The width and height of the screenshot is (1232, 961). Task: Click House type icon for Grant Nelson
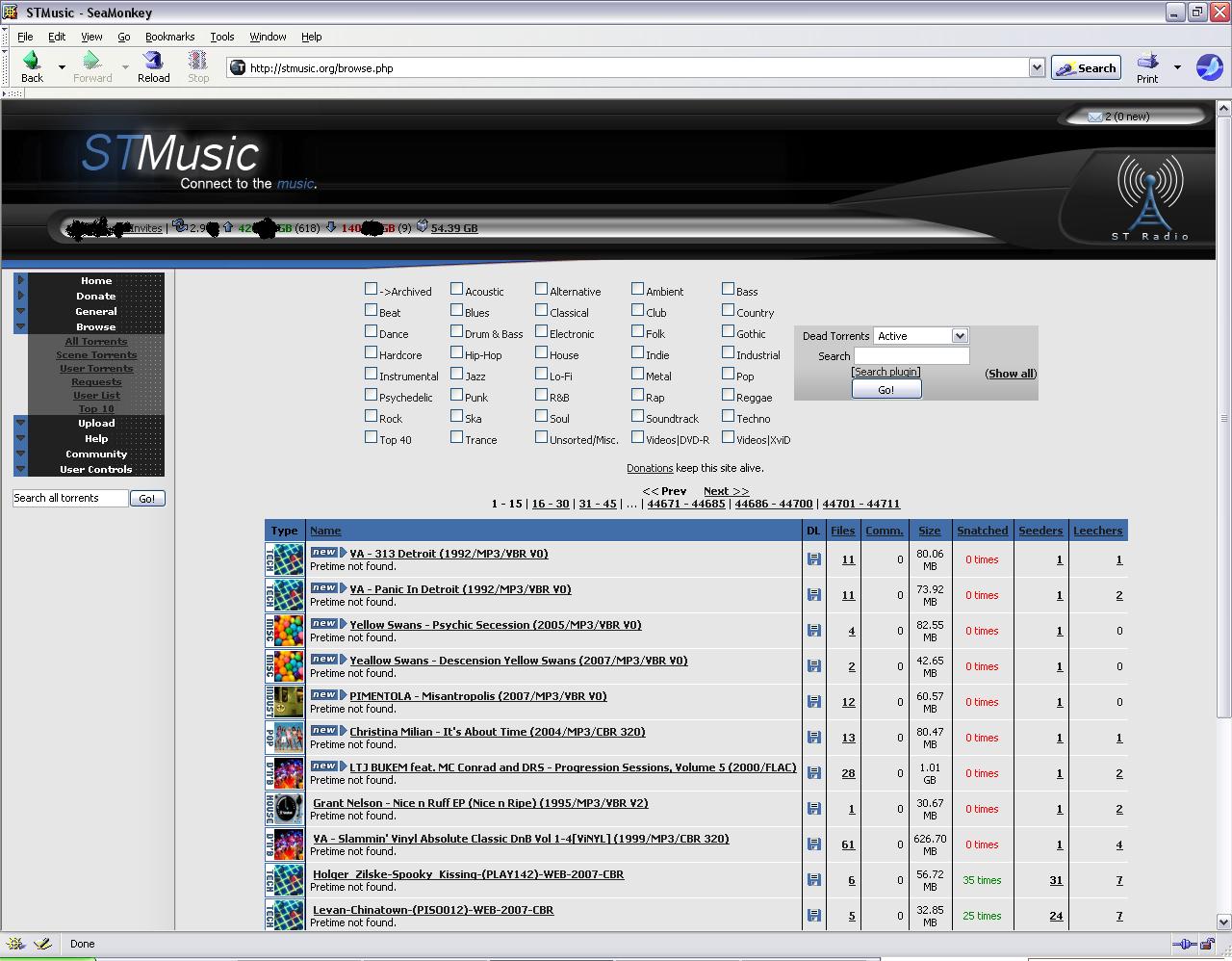coord(285,809)
